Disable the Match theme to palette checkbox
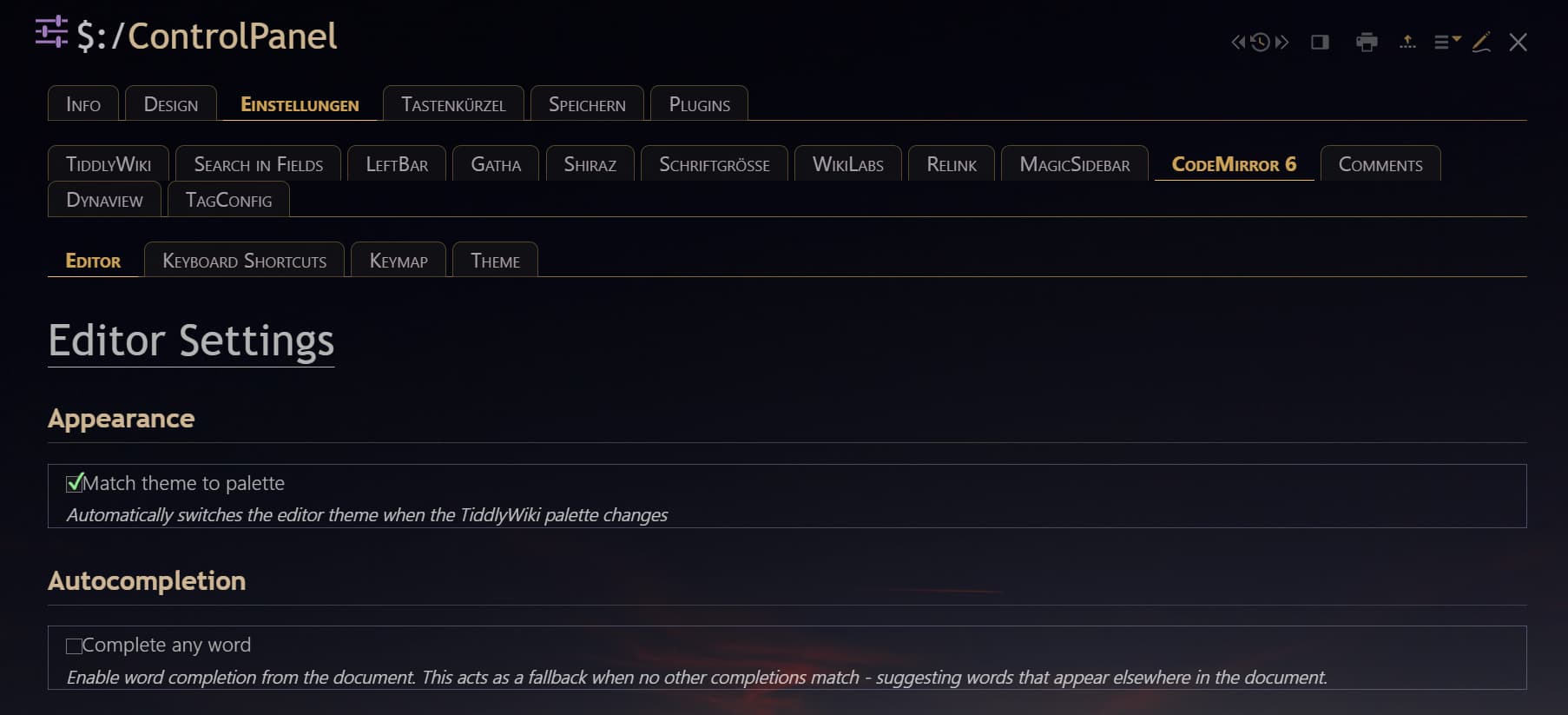This screenshot has width=1568, height=715. pyautogui.click(x=75, y=483)
